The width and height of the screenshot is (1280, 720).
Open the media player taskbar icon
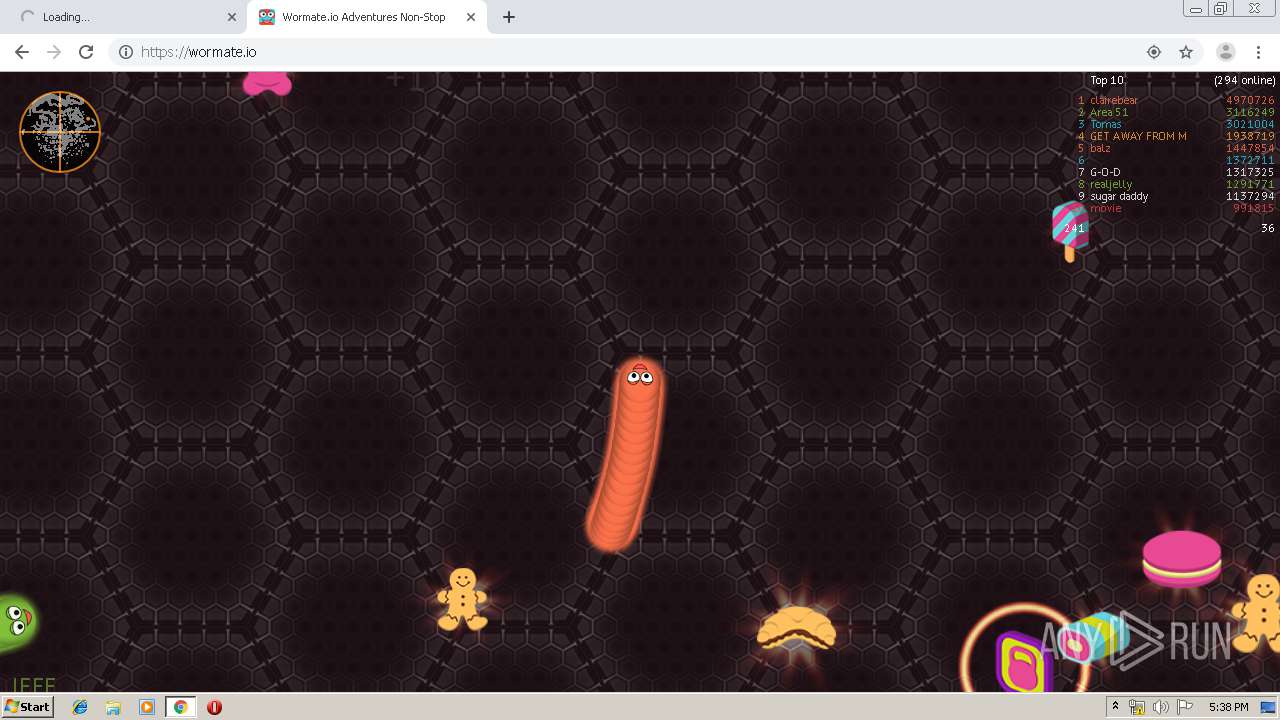[147, 707]
